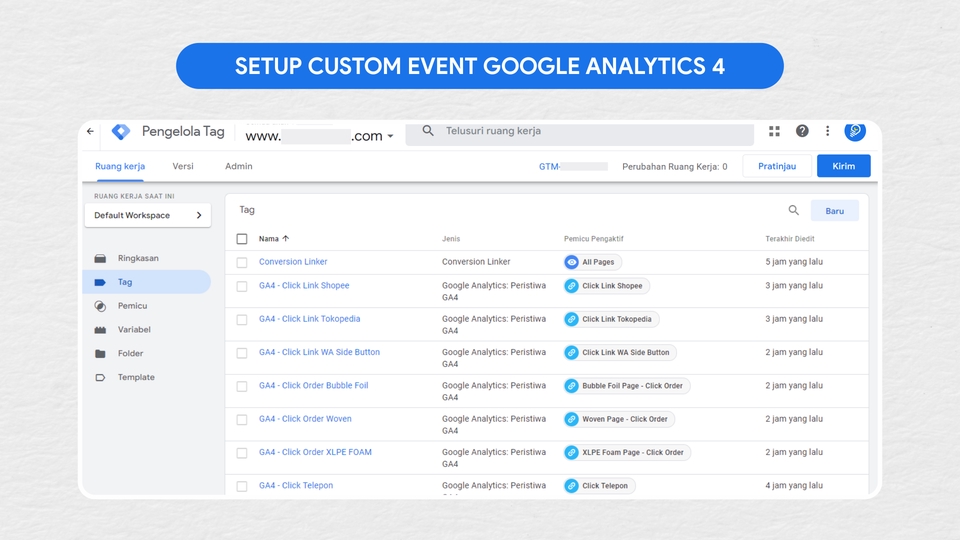Go back using the left arrow
960x540 pixels.
point(91,131)
